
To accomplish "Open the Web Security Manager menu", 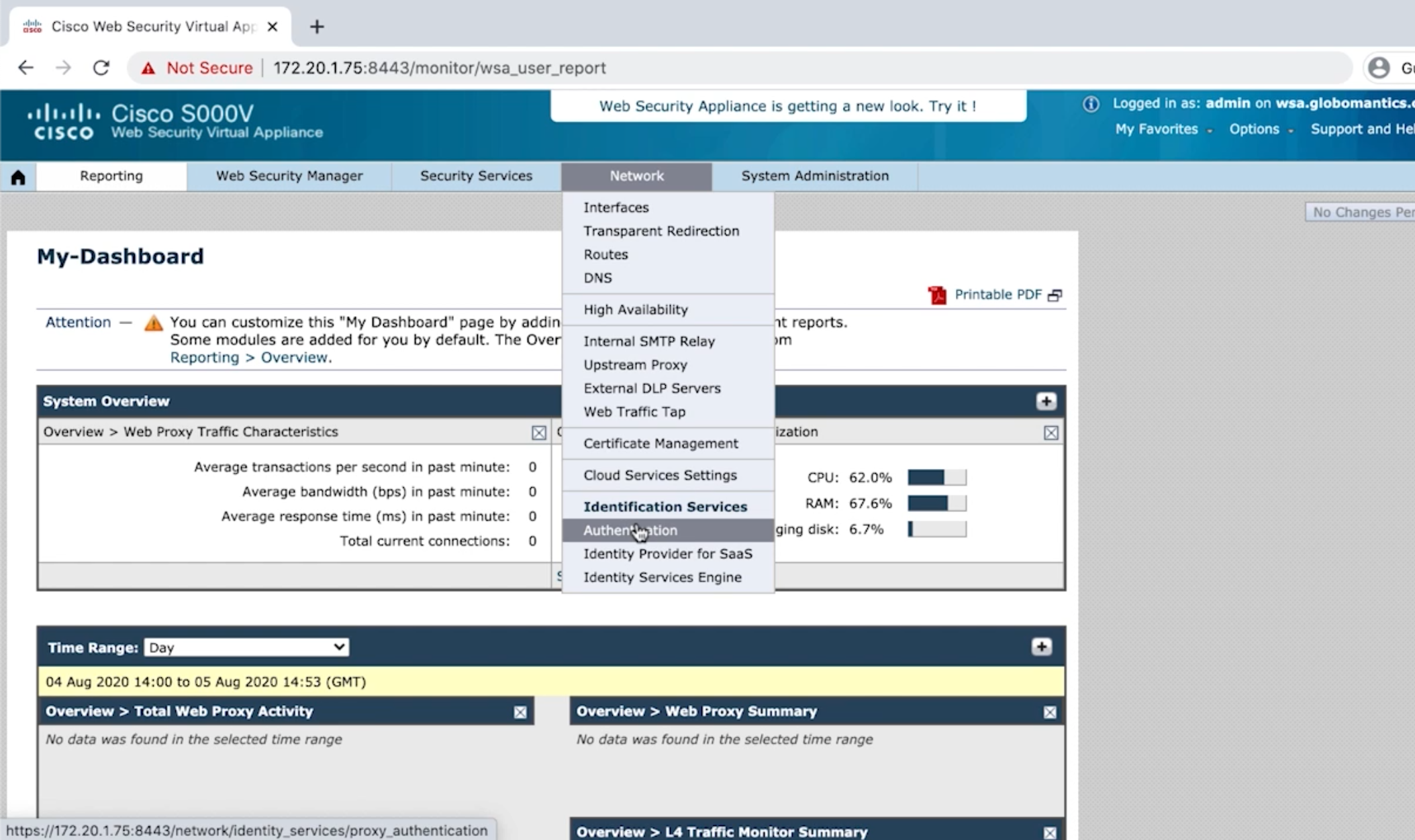I will tap(289, 176).
